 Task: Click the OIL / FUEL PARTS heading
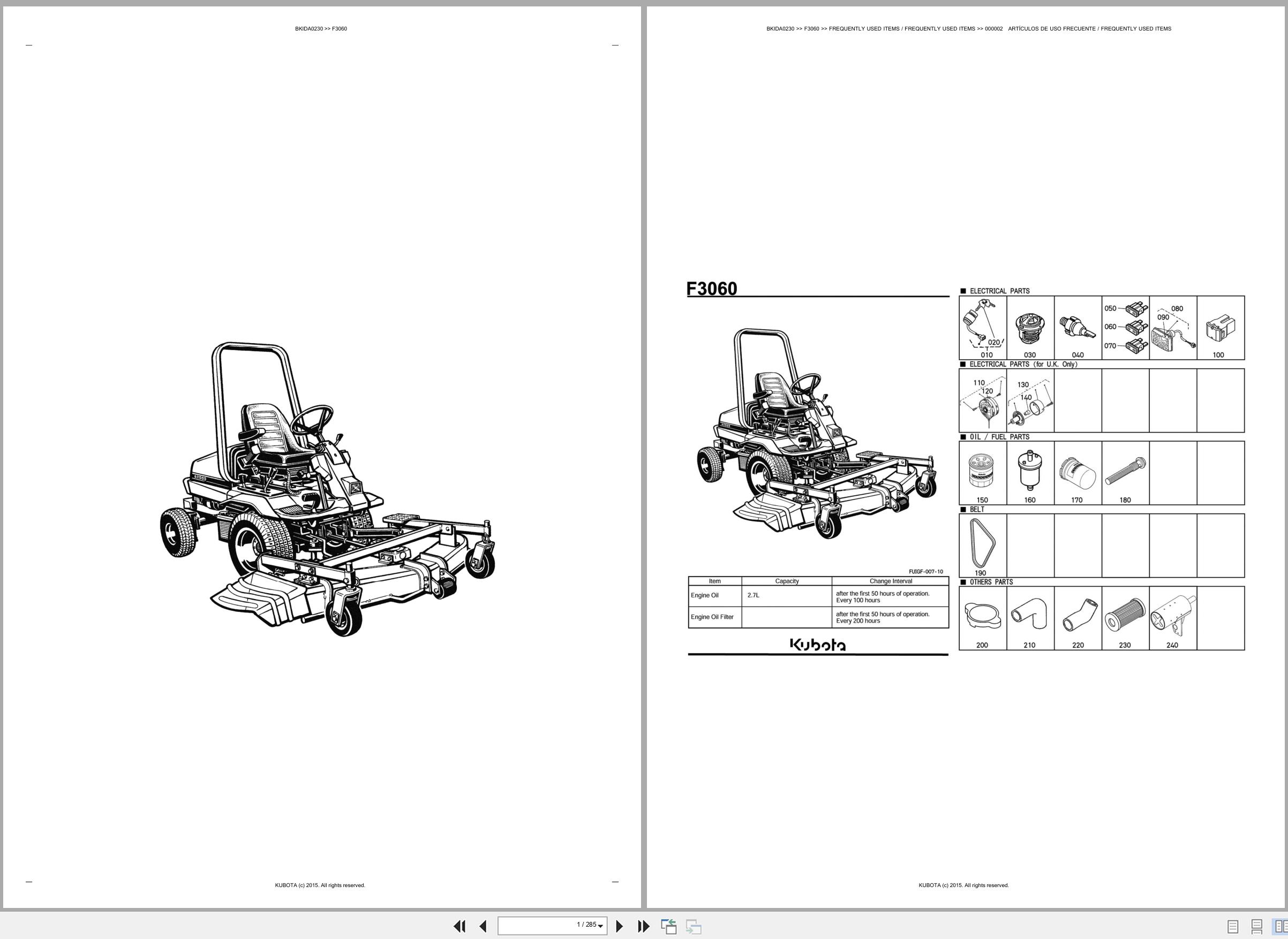999,437
